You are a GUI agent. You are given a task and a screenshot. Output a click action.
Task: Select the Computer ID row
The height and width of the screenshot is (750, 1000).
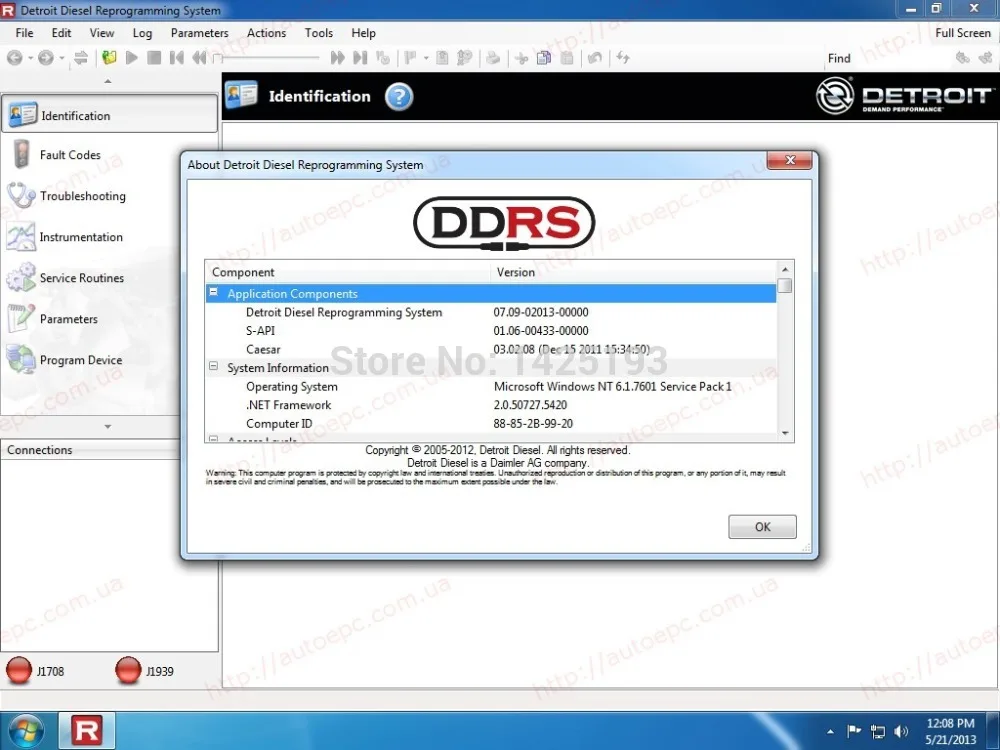(491, 423)
